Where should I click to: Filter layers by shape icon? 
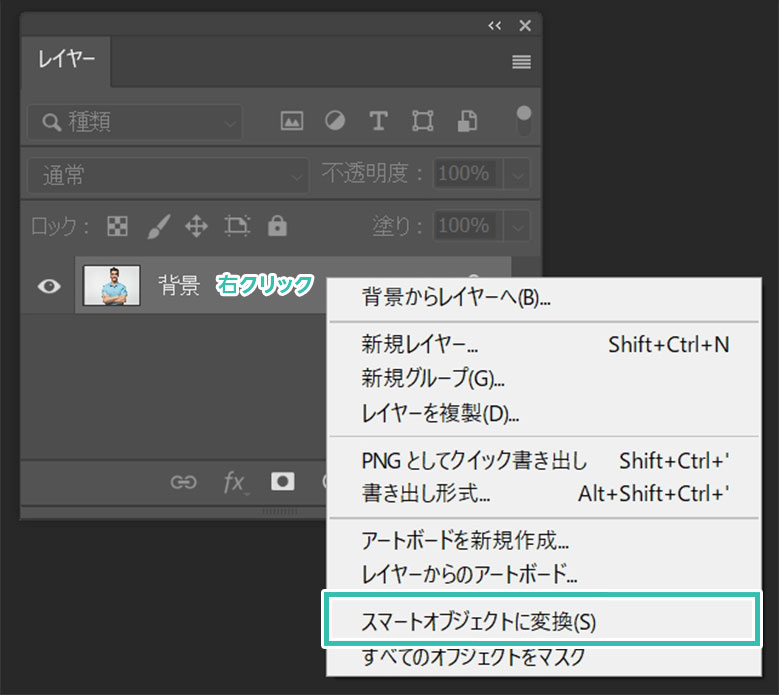422,121
